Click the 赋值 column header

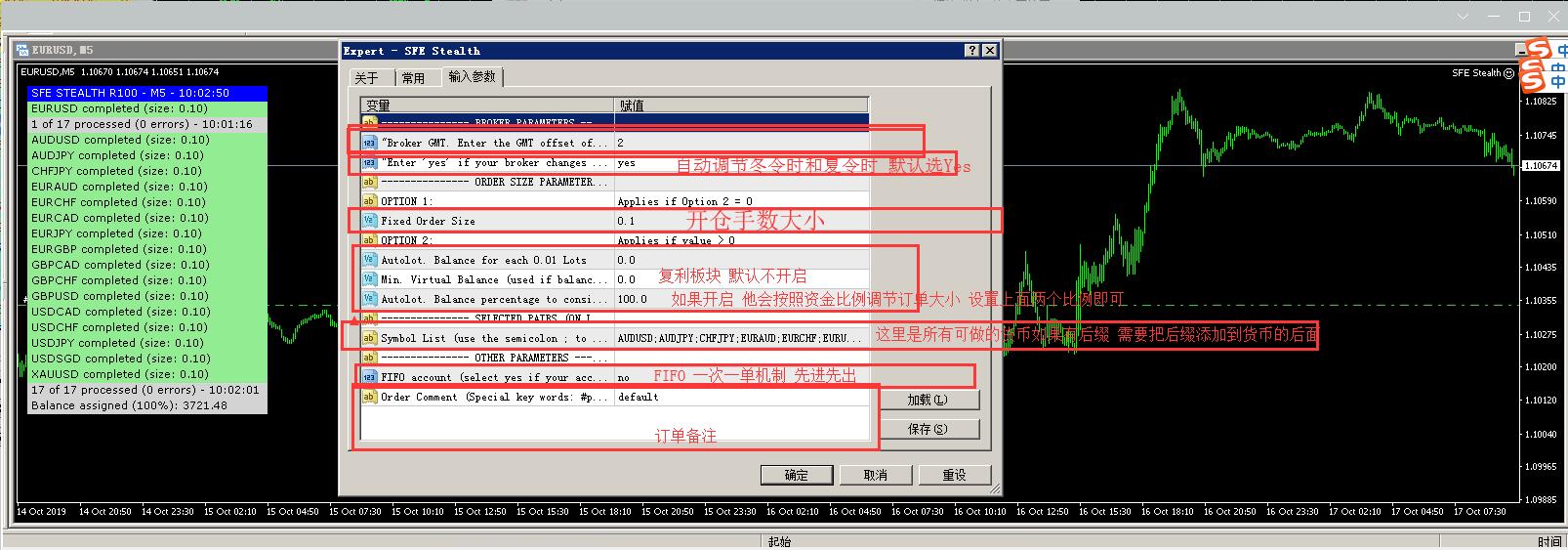point(741,105)
